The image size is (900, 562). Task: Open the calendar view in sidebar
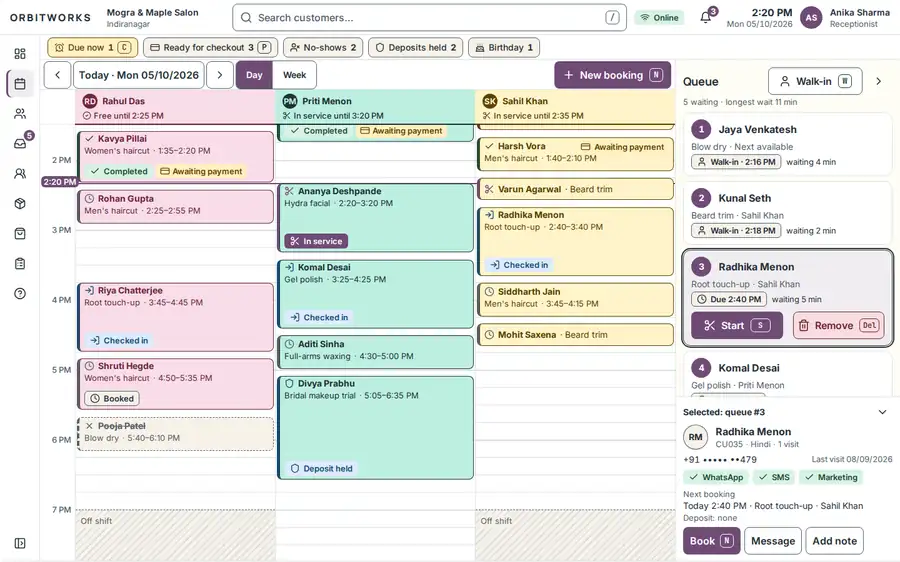coord(20,84)
